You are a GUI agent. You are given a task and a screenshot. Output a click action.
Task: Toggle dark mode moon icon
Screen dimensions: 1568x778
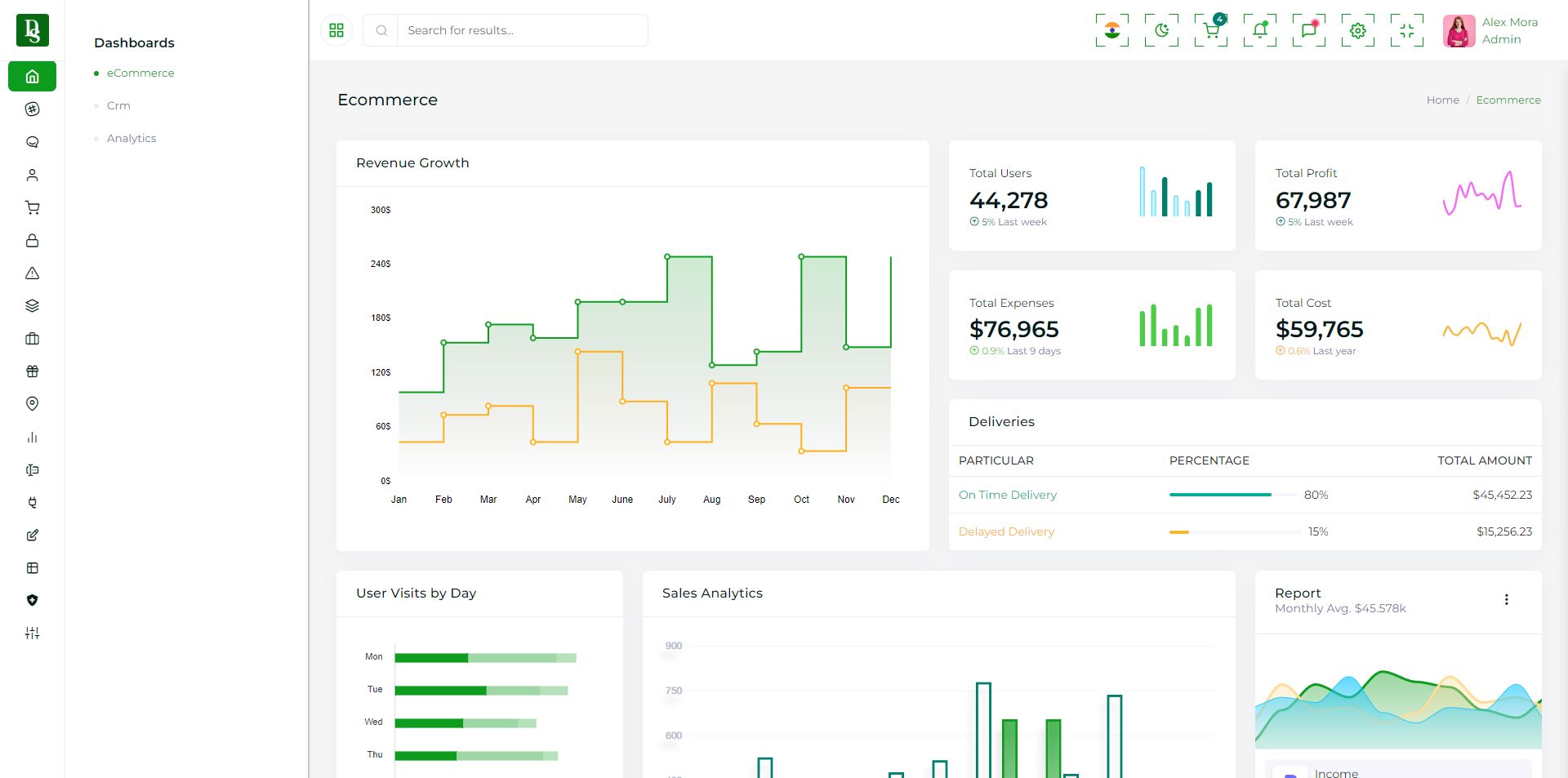point(1161,31)
